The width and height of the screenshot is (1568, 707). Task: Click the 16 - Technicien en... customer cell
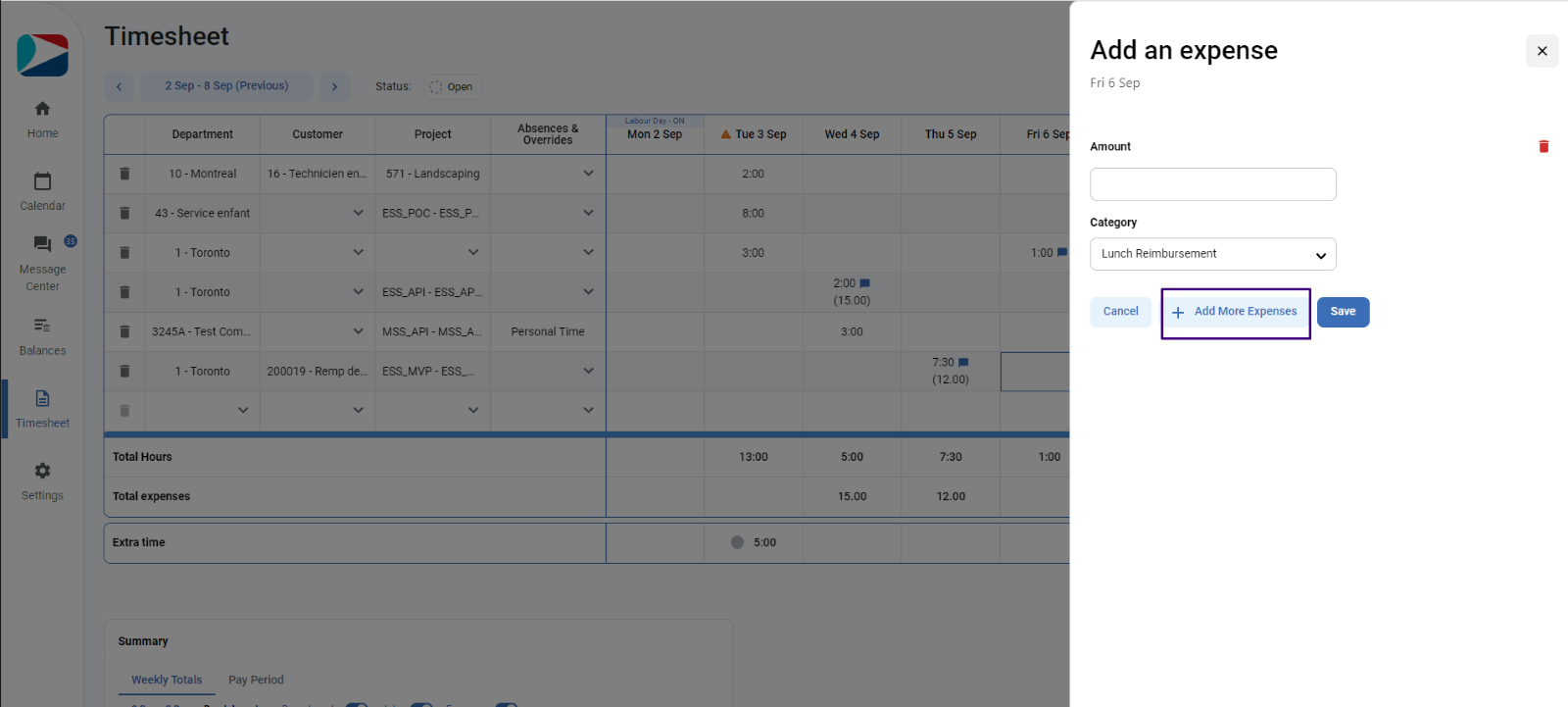pos(318,174)
